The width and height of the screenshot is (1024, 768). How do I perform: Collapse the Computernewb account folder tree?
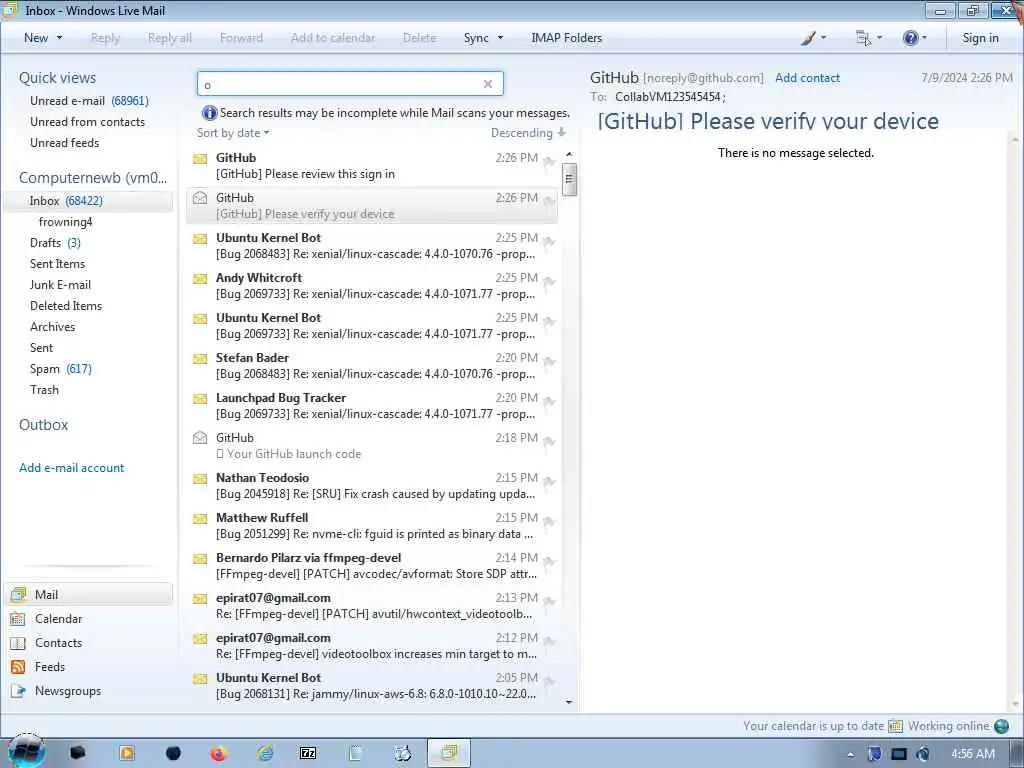click(x=93, y=178)
